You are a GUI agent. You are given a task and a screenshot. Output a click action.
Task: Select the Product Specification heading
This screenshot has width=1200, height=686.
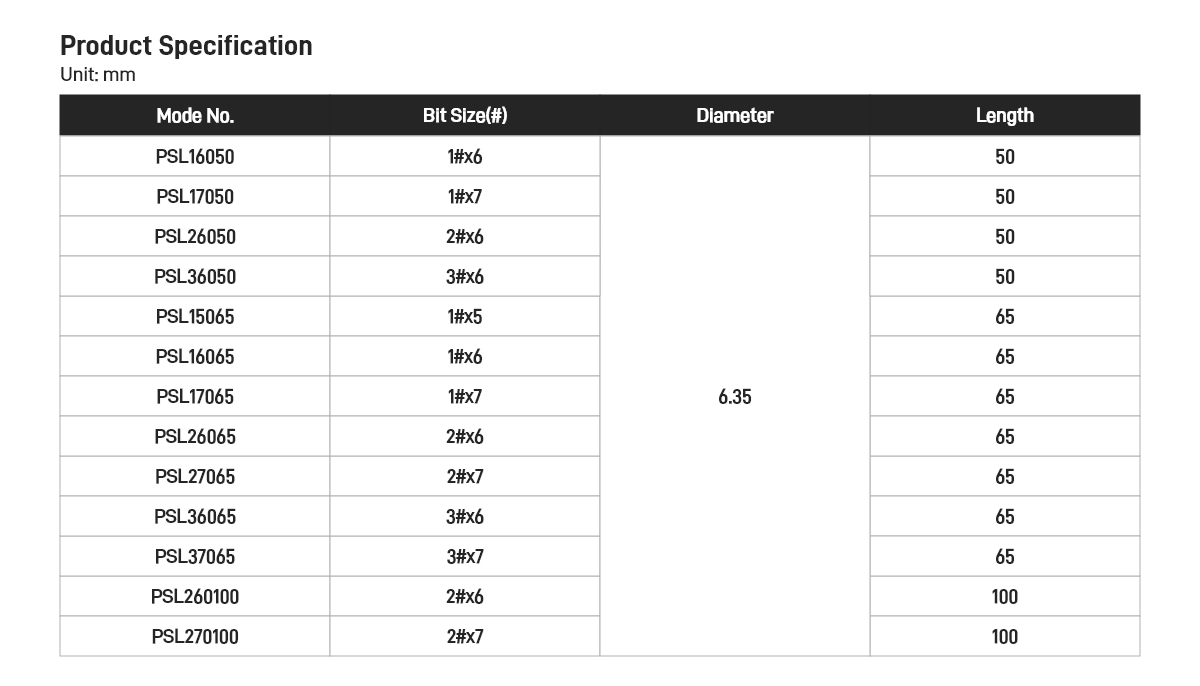pyautogui.click(x=186, y=46)
